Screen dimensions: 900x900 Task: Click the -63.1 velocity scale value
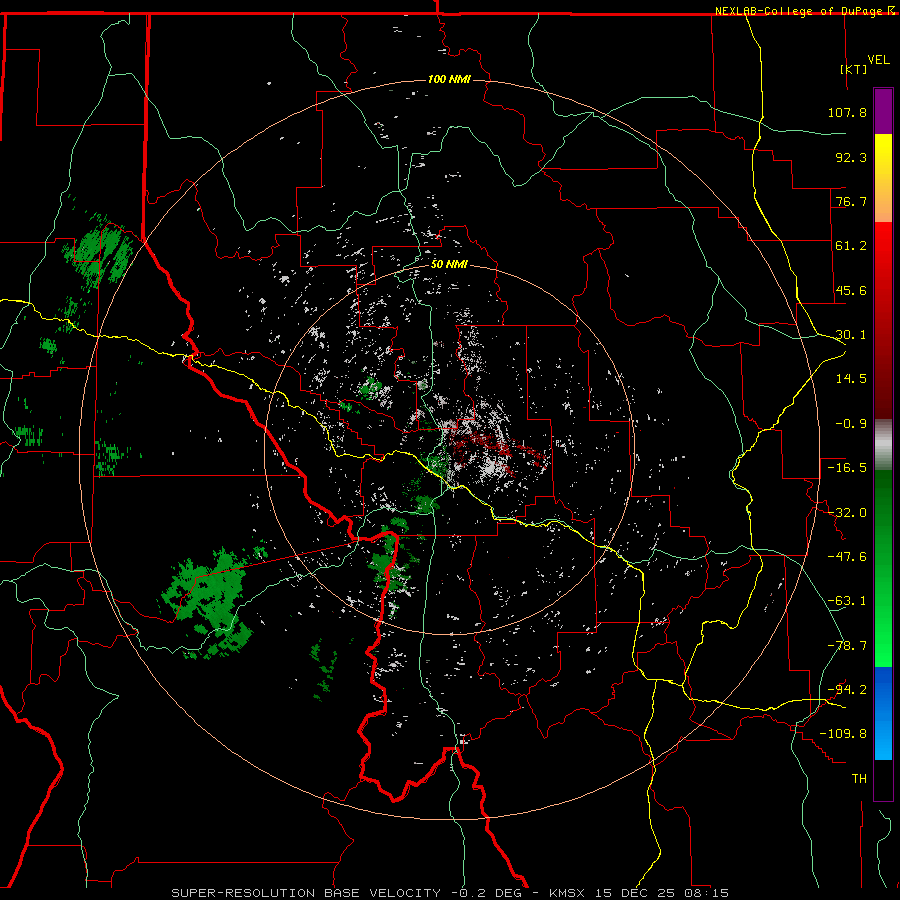click(847, 601)
